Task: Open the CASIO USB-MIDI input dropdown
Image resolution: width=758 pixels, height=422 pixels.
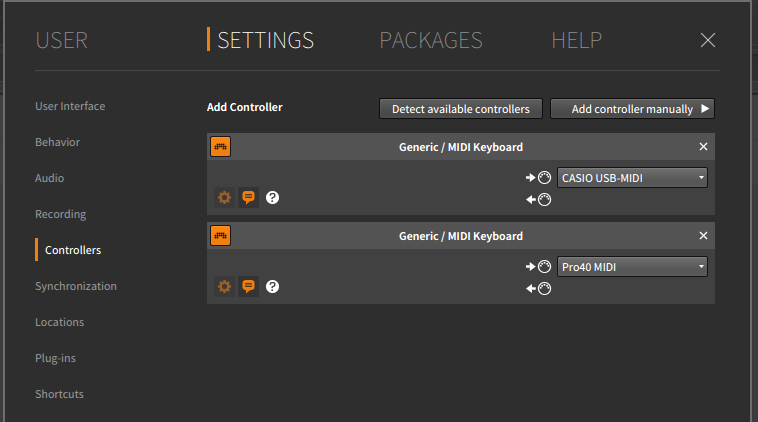Action: (x=632, y=178)
